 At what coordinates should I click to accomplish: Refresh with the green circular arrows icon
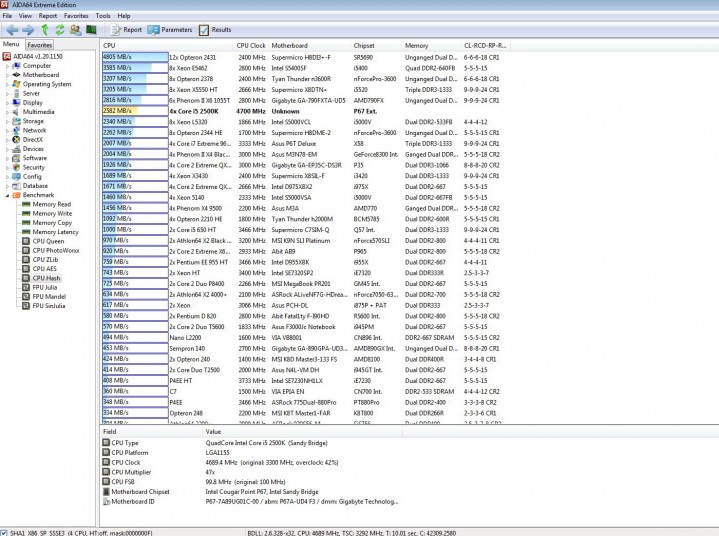click(60, 30)
